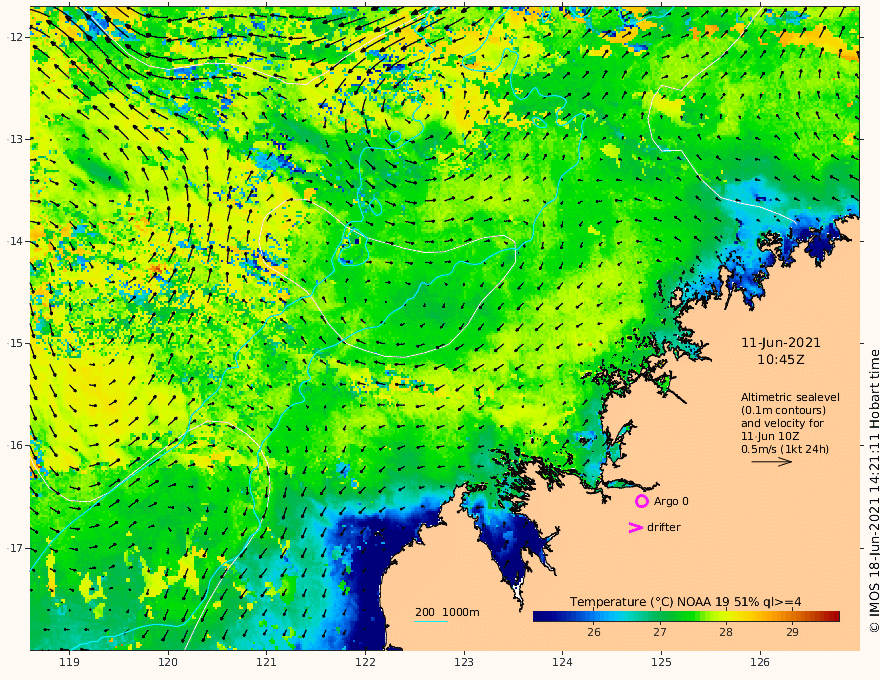Click the IMOS copyright timestamp text

click(874, 491)
